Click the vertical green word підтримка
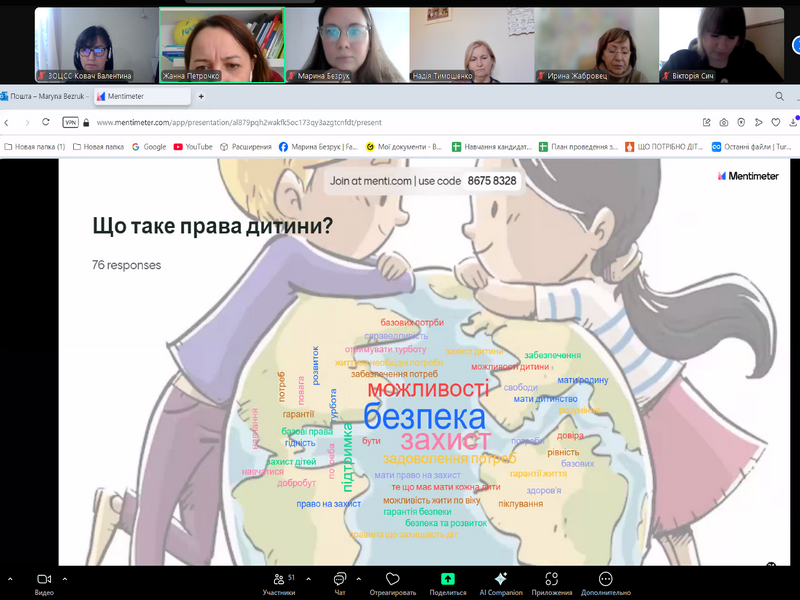Image resolution: width=800 pixels, height=600 pixels. click(x=348, y=457)
